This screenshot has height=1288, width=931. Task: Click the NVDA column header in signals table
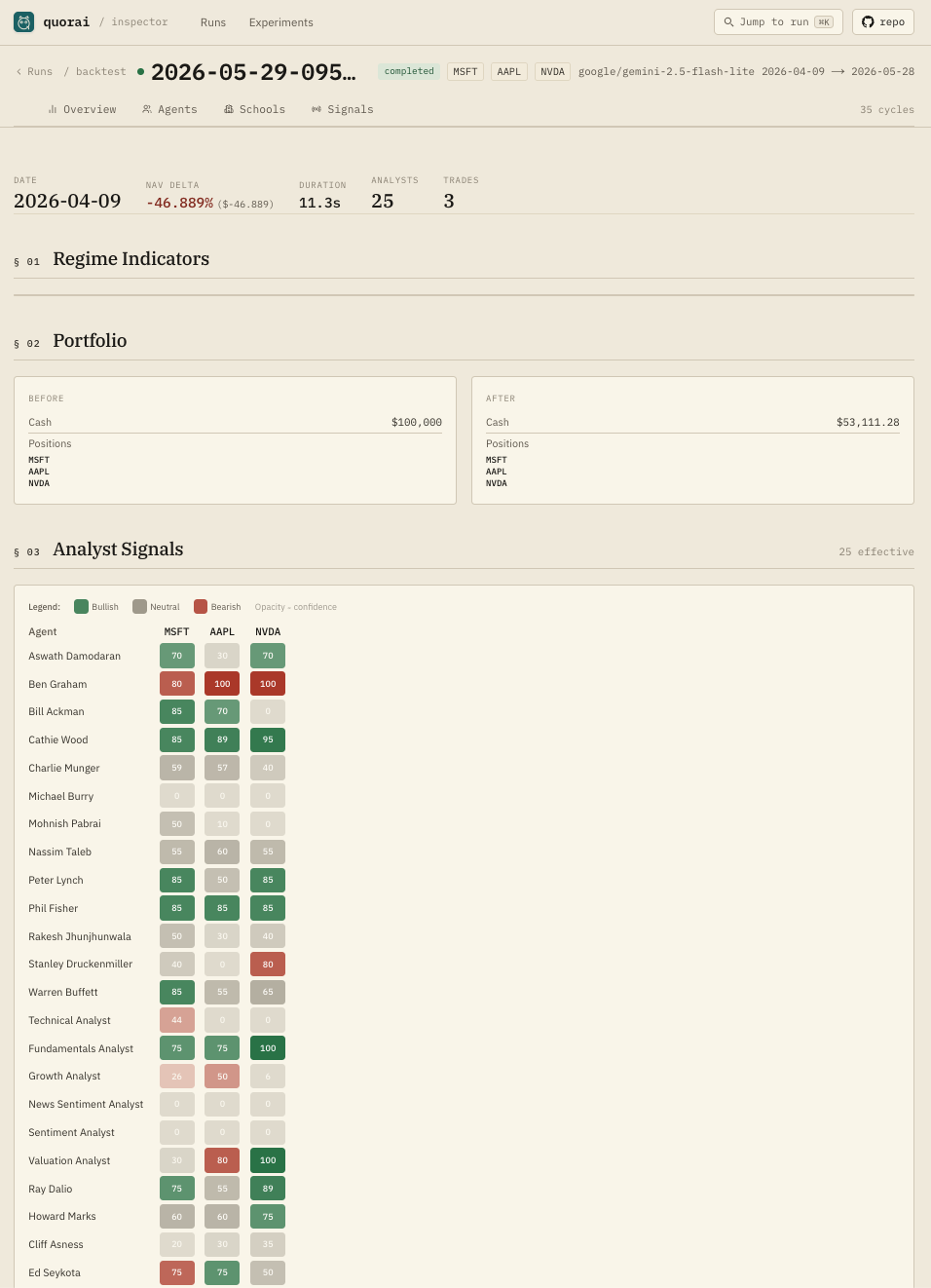click(268, 632)
